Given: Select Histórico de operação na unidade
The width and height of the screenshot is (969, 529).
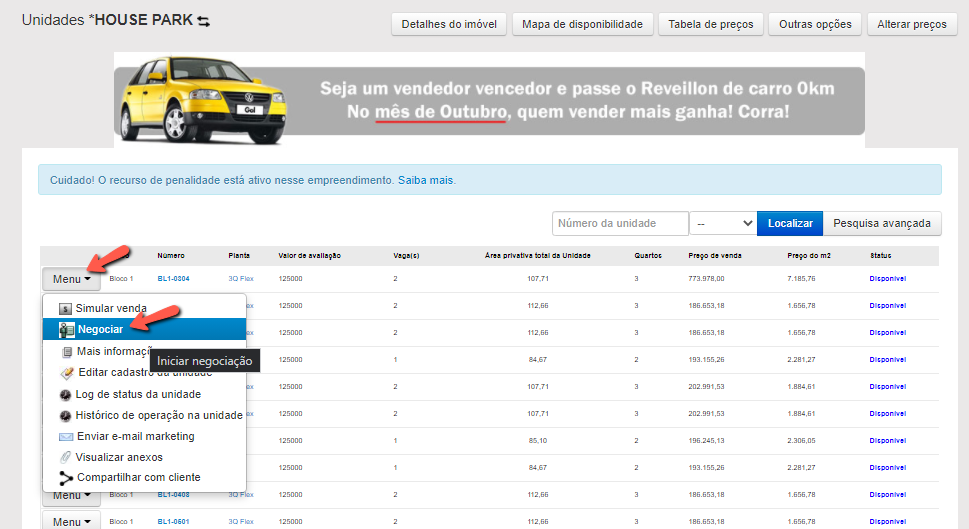Looking at the screenshot, I should click(x=159, y=415).
